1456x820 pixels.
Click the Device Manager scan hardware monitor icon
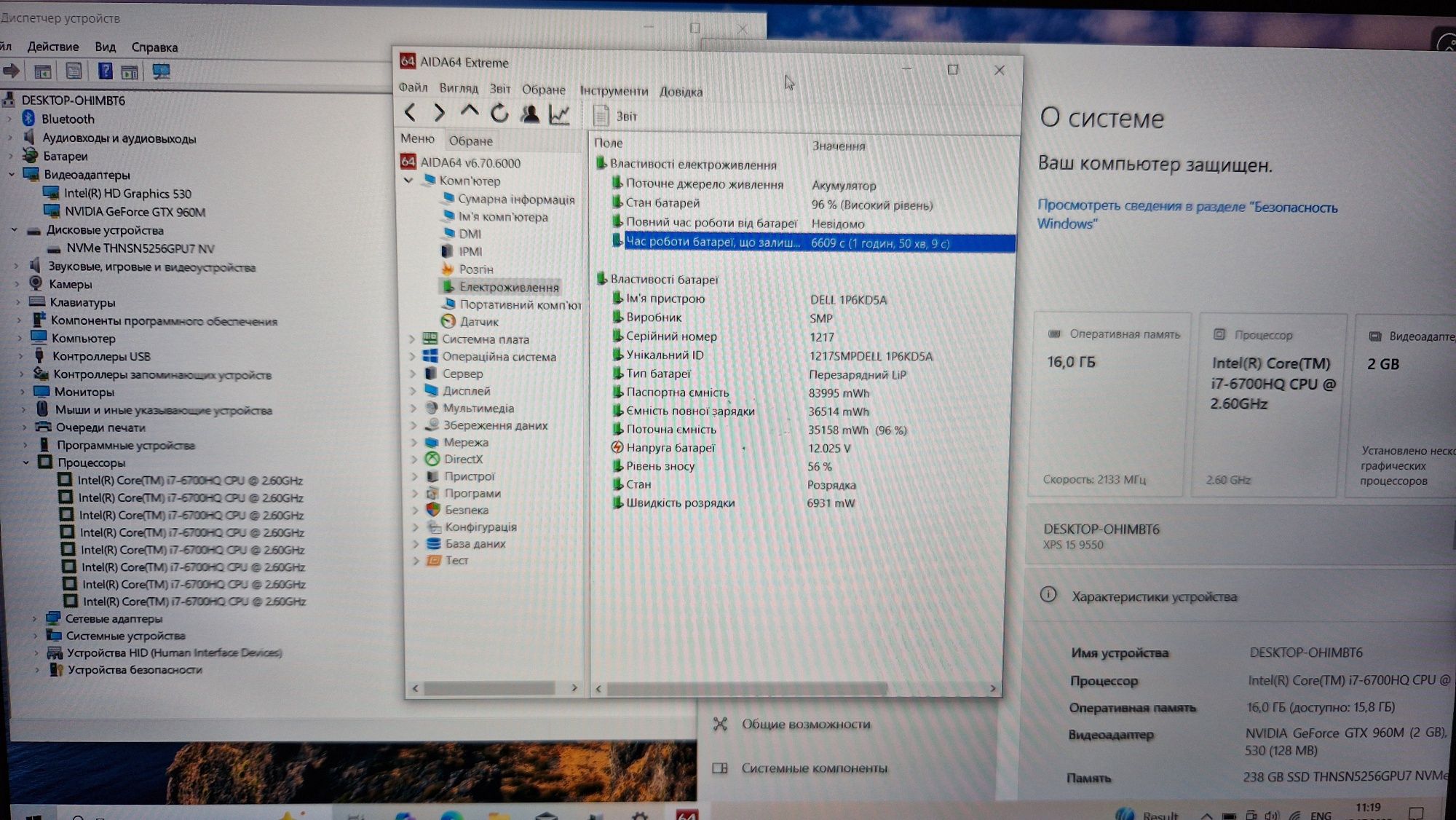161,71
